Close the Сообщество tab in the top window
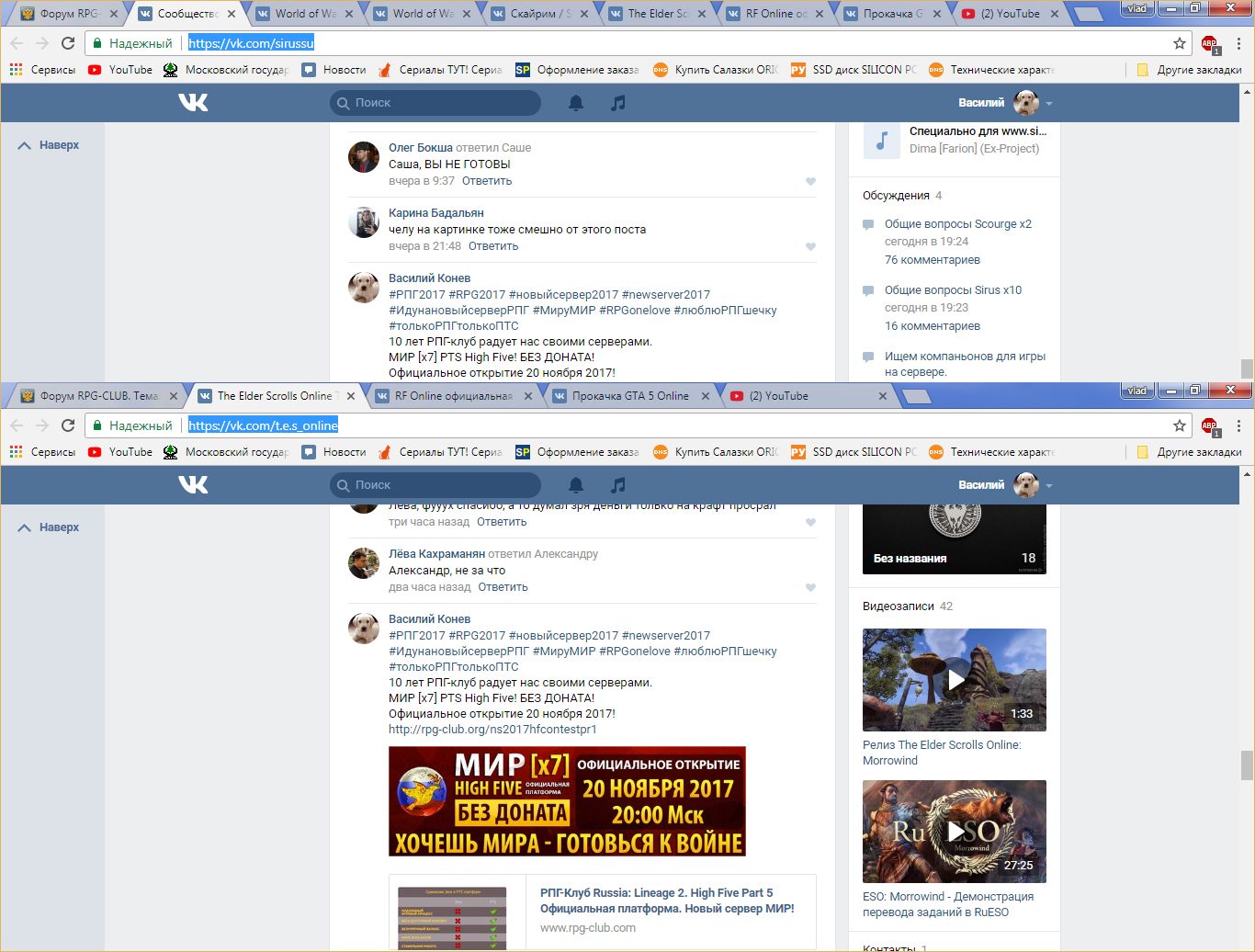Image resolution: width=1255 pixels, height=952 pixels. [x=231, y=14]
